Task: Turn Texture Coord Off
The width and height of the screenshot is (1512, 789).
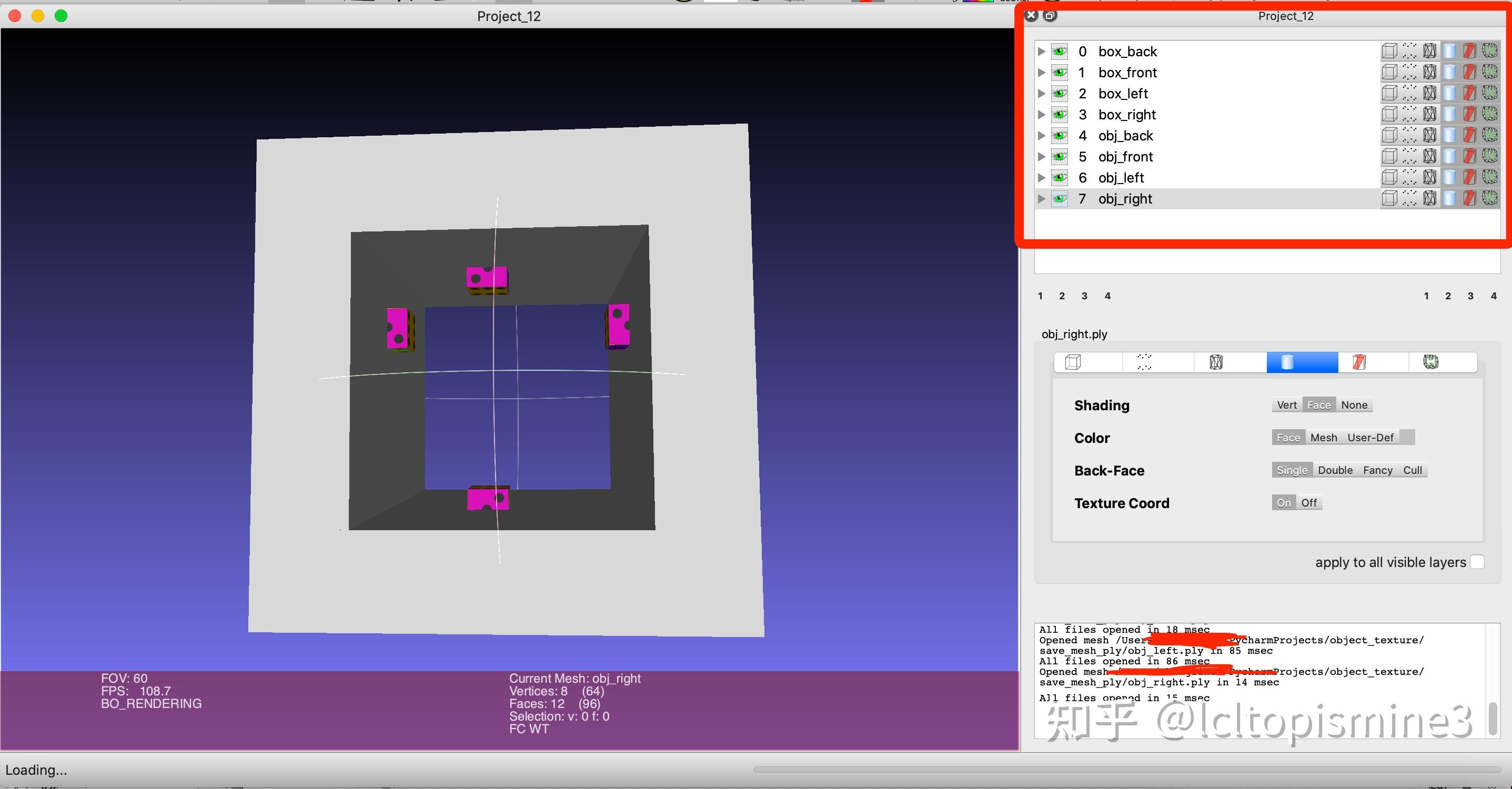Action: tap(1309, 503)
